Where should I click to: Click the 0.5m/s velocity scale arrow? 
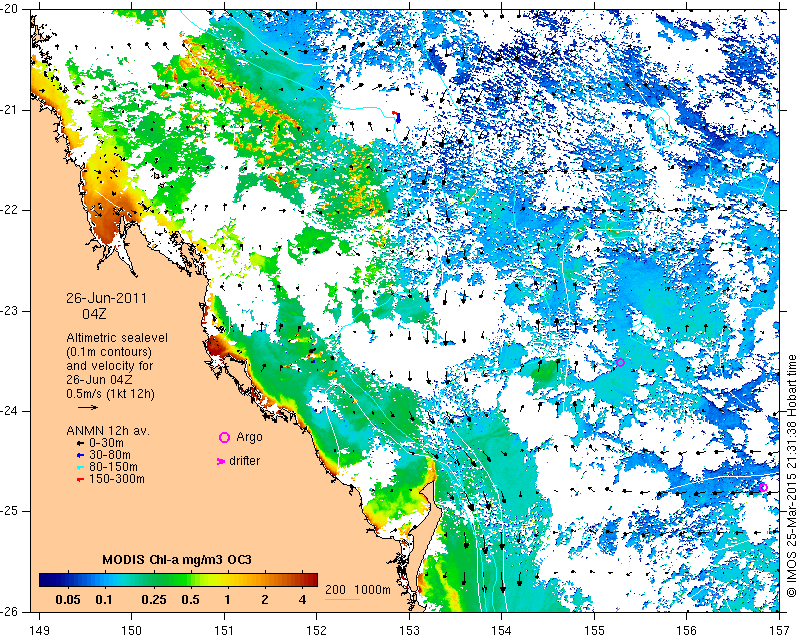coord(88,407)
